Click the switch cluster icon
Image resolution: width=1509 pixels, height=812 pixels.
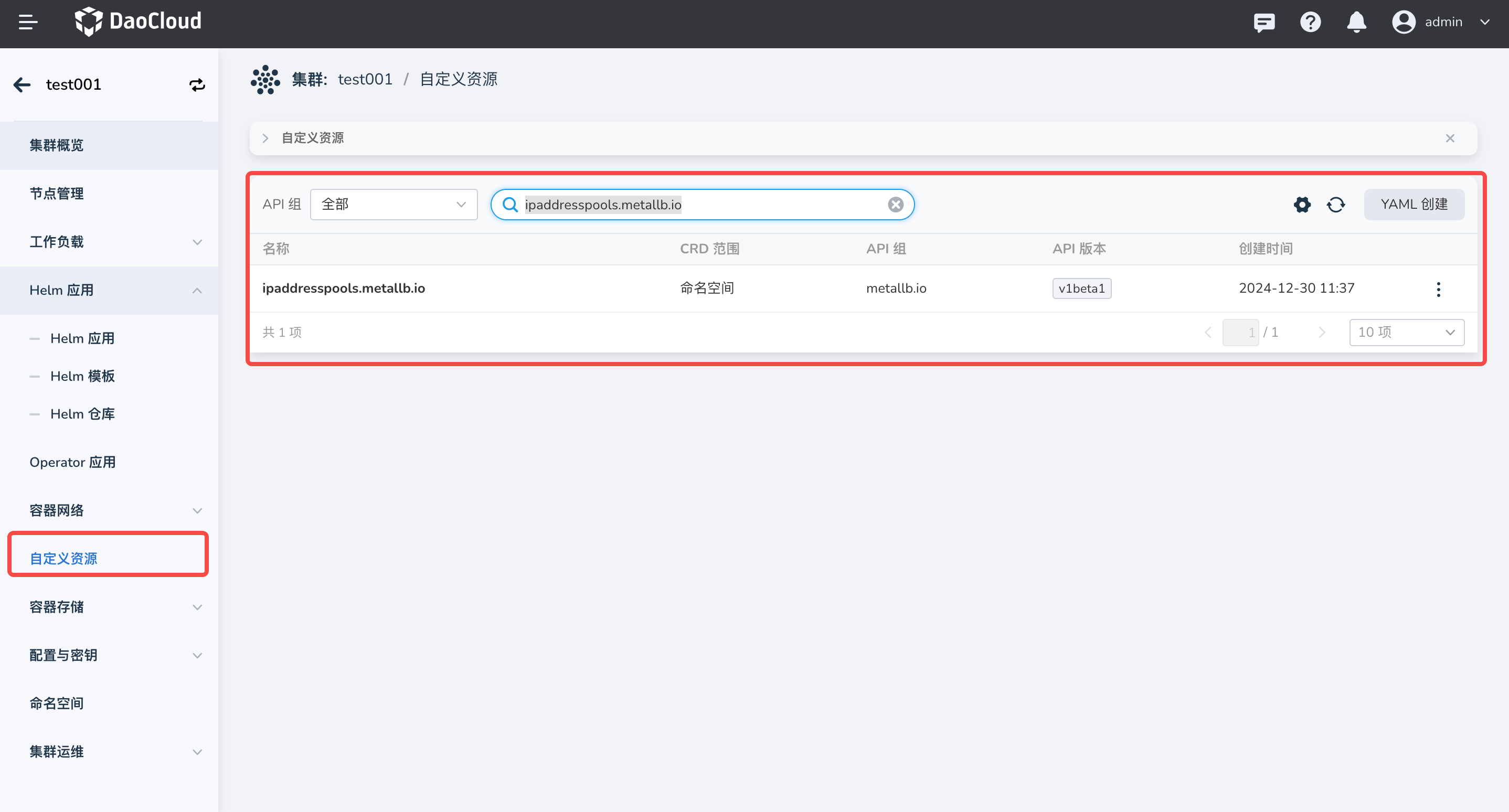tap(197, 85)
